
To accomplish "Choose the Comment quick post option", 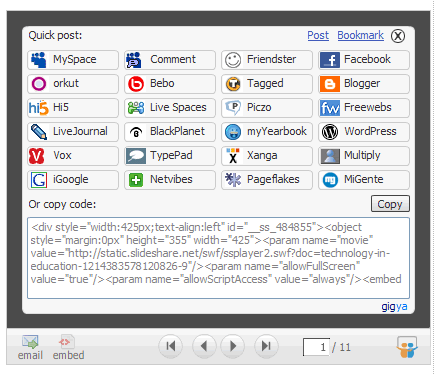I will (x=170, y=60).
